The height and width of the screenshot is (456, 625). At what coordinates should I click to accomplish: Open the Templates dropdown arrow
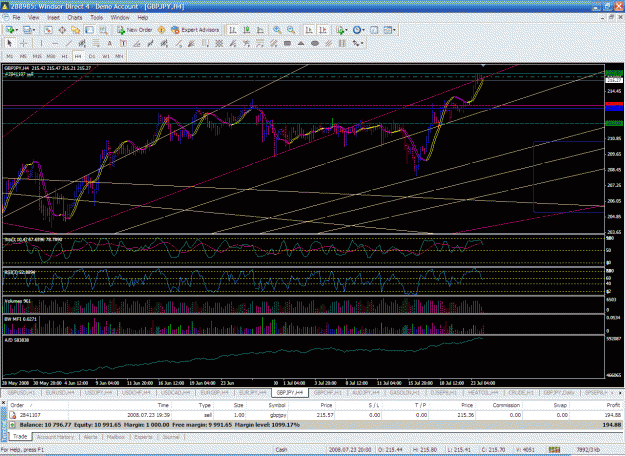click(394, 30)
